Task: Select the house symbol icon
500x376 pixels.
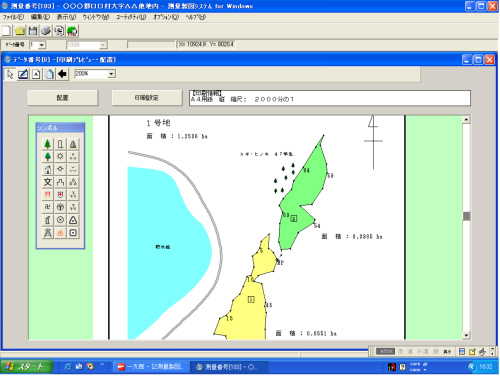Action: click(x=48, y=169)
